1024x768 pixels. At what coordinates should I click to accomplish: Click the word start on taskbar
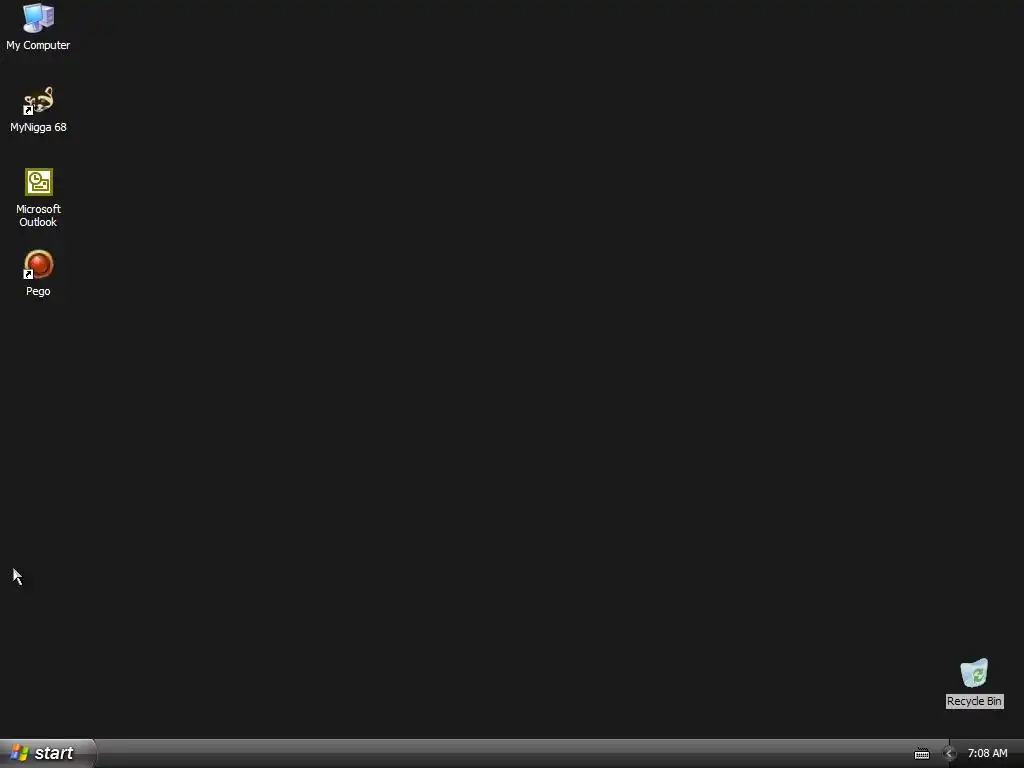tap(54, 753)
